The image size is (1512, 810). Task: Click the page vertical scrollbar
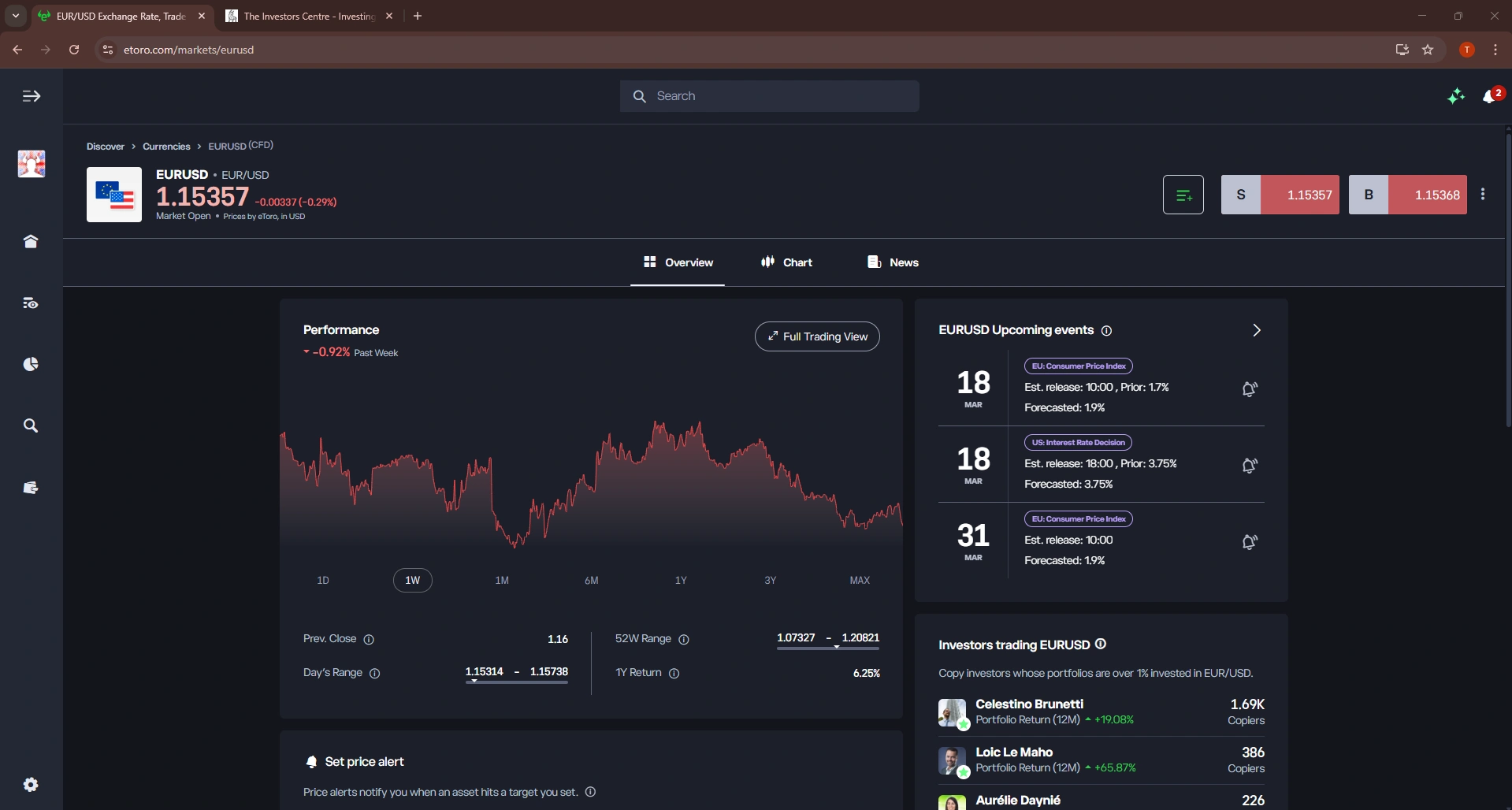tap(1508, 280)
